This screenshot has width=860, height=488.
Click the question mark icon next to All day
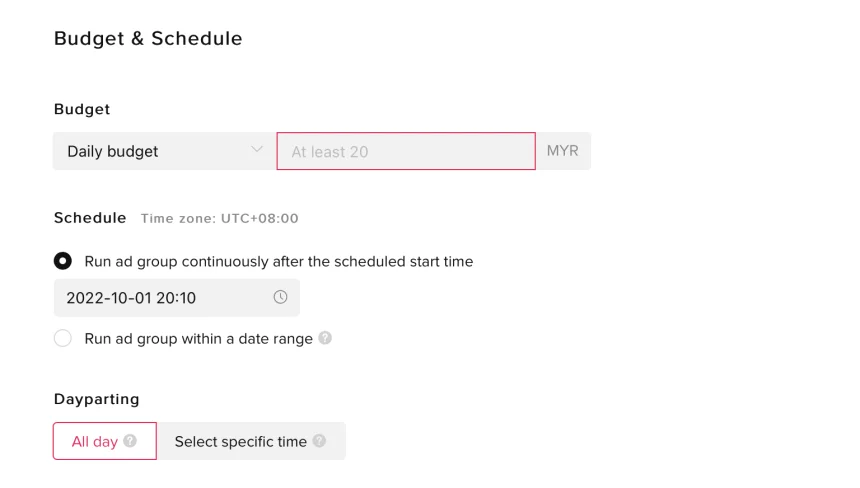[x=131, y=441]
